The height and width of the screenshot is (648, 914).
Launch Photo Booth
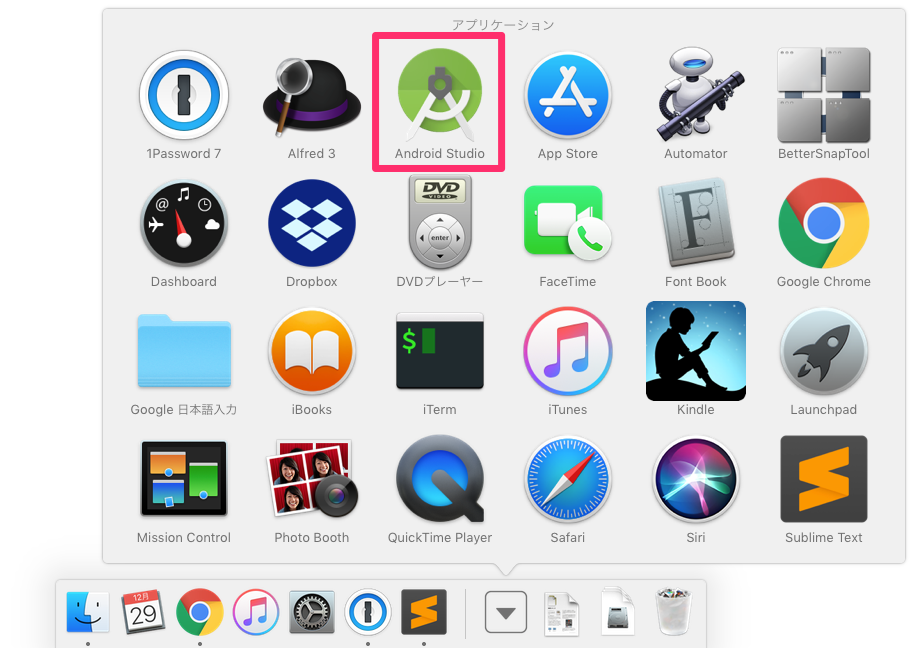pyautogui.click(x=311, y=478)
